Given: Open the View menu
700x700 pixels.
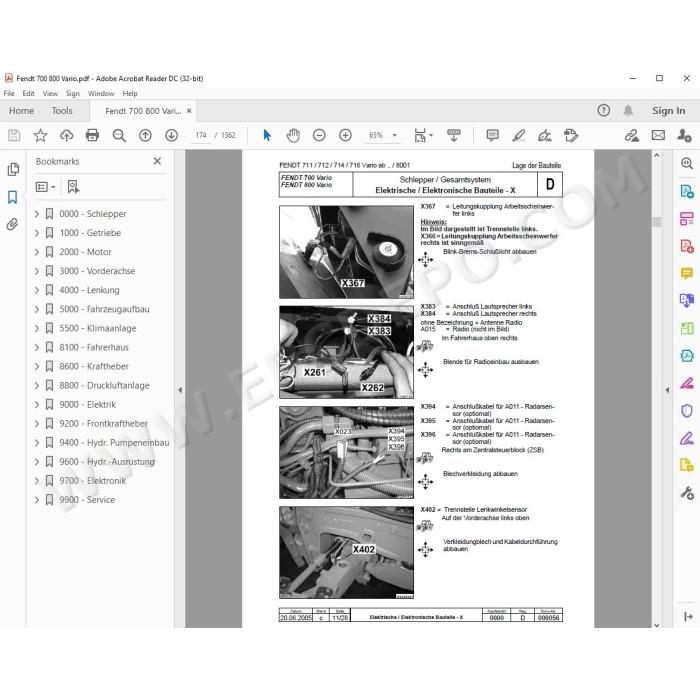Looking at the screenshot, I should point(50,93).
